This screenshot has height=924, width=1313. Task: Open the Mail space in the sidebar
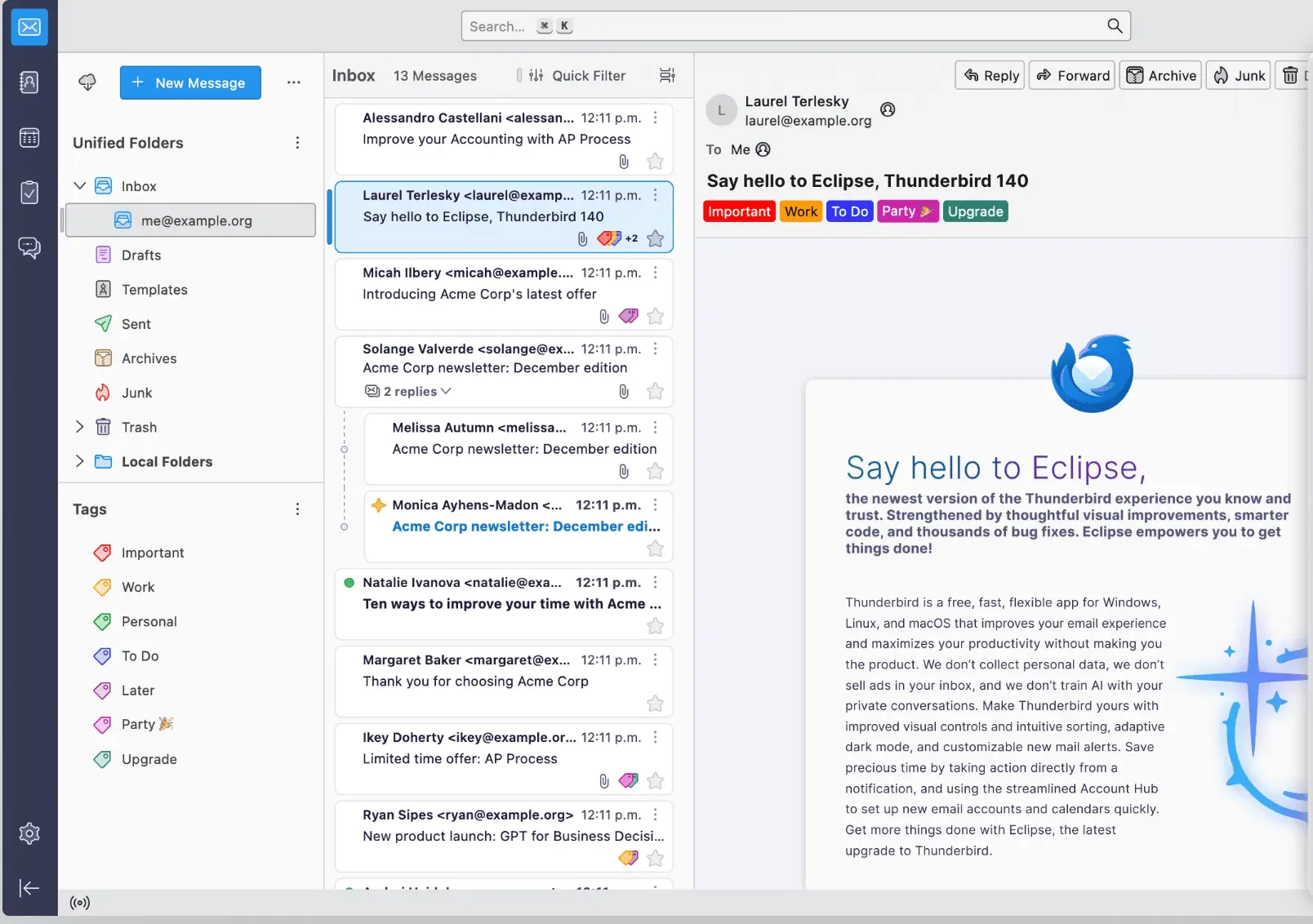29,27
